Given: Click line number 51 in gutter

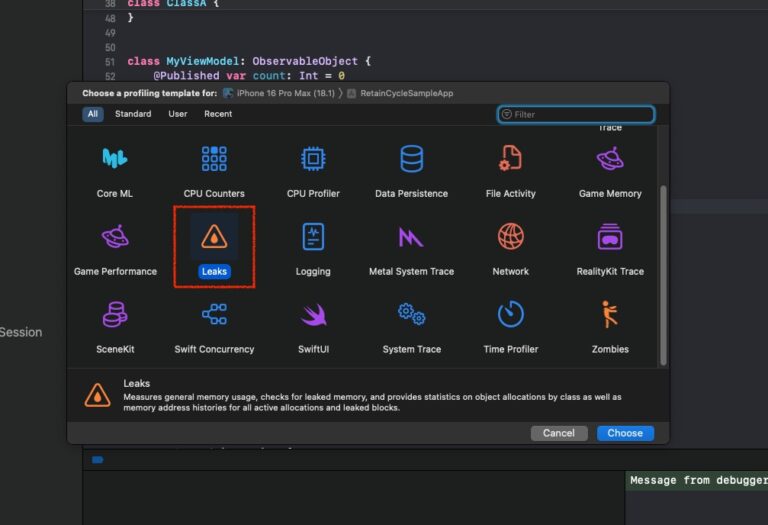Looking at the screenshot, I should click(x=110, y=62).
